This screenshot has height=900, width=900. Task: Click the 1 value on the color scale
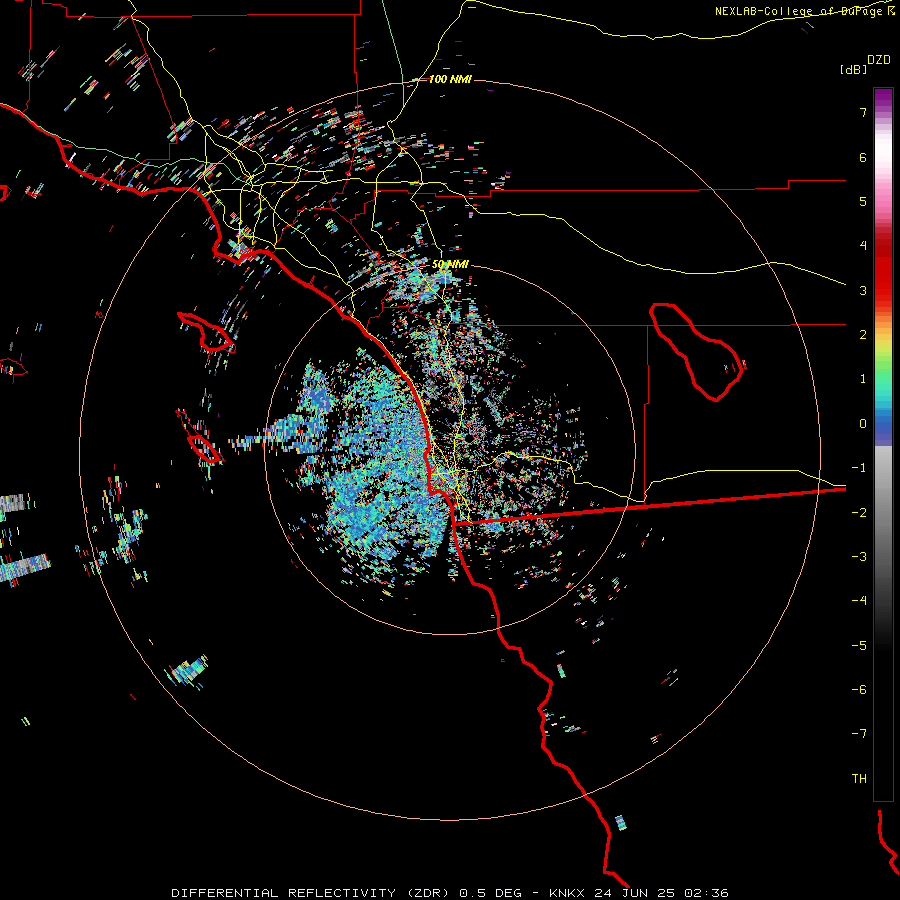point(863,379)
